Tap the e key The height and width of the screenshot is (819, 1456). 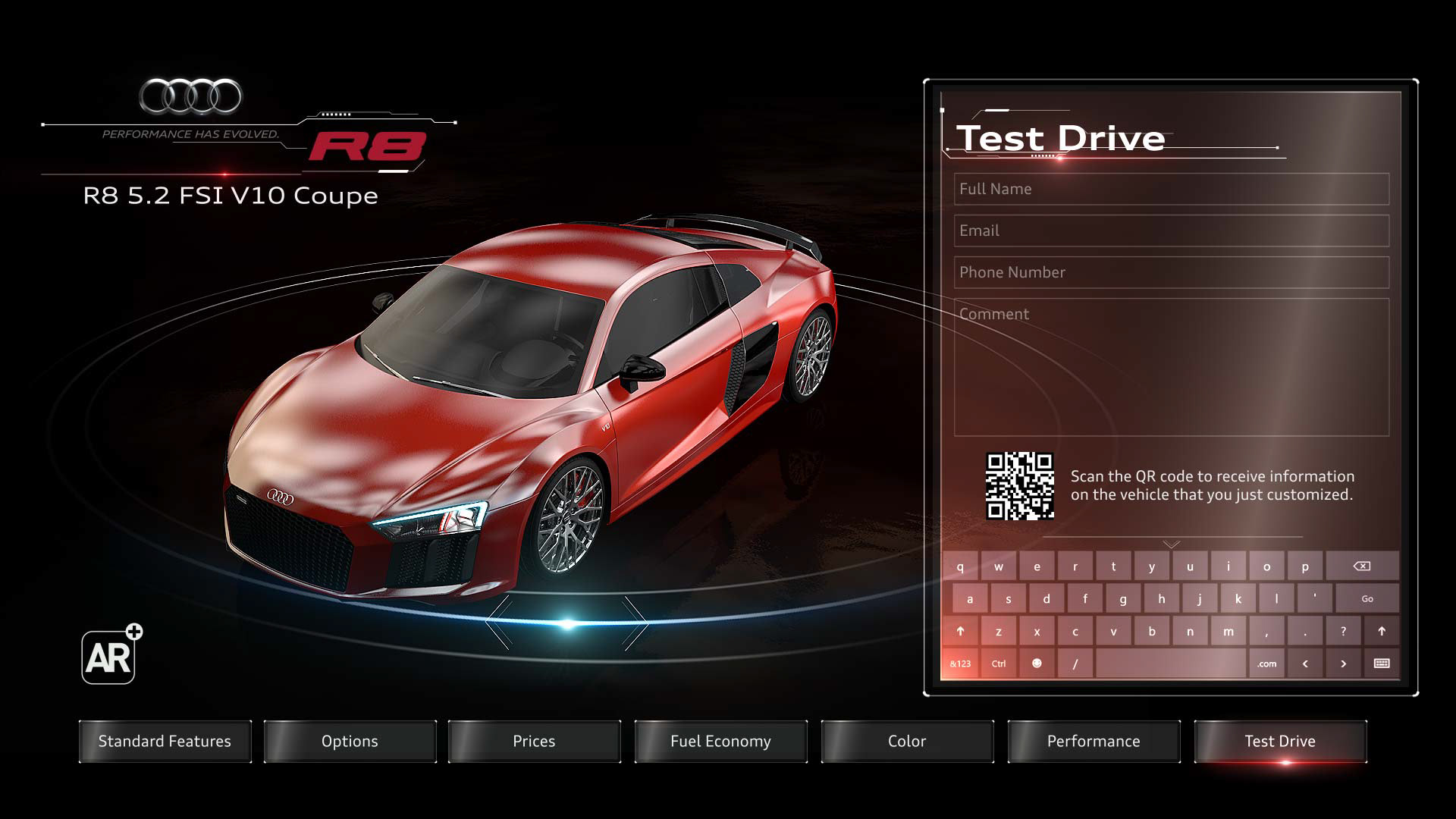[x=1037, y=566]
